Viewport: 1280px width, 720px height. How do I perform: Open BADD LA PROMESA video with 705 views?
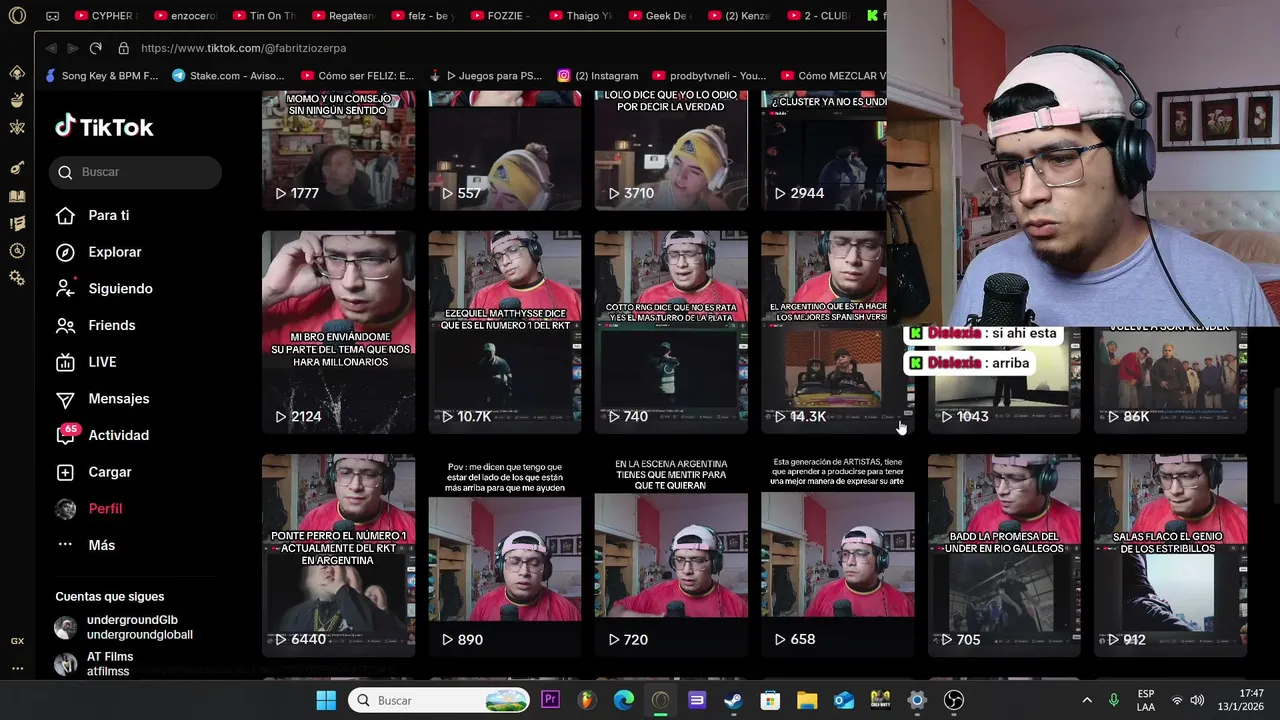[x=1004, y=555]
